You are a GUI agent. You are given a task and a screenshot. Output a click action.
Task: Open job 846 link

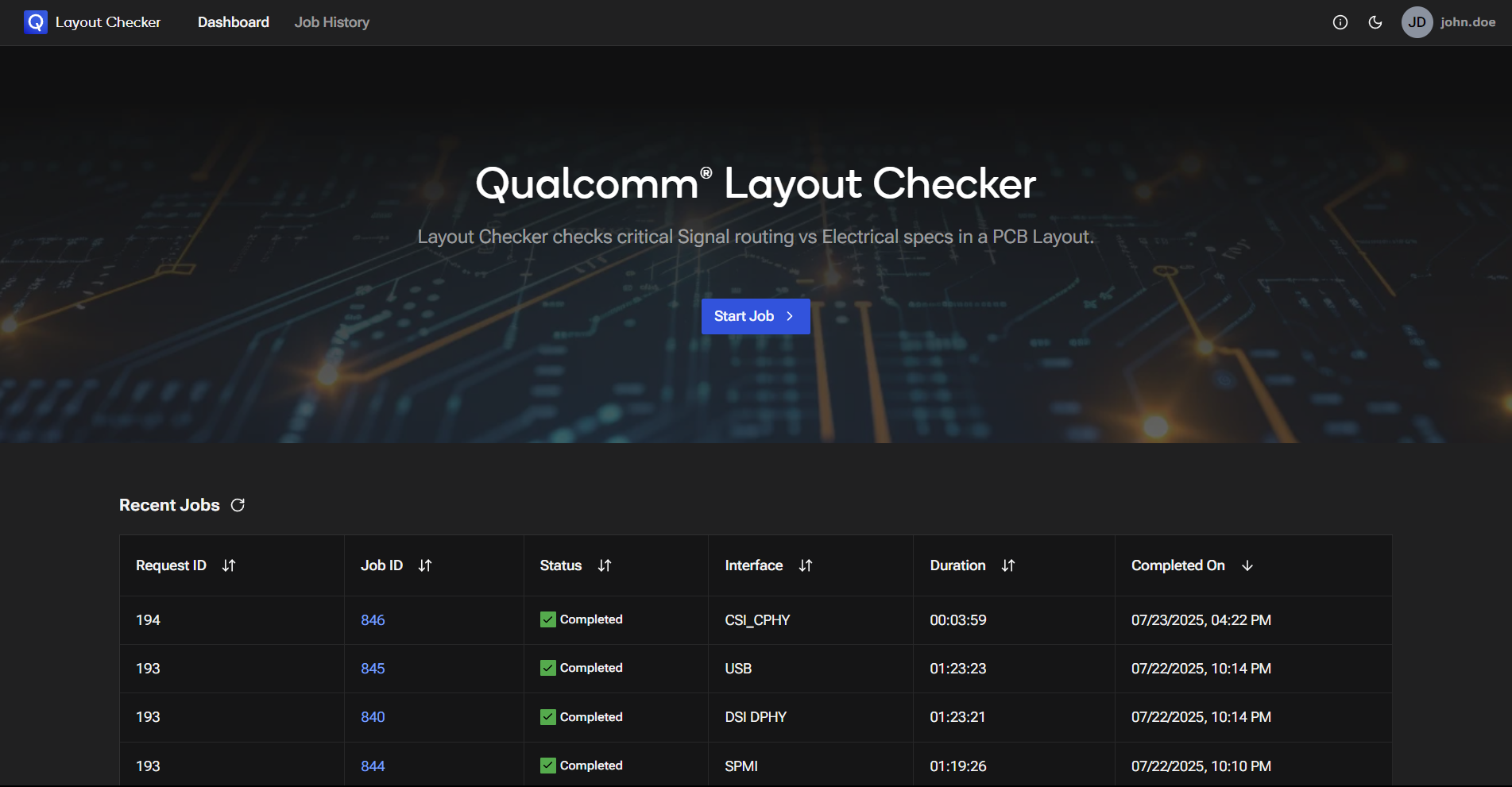[373, 620]
